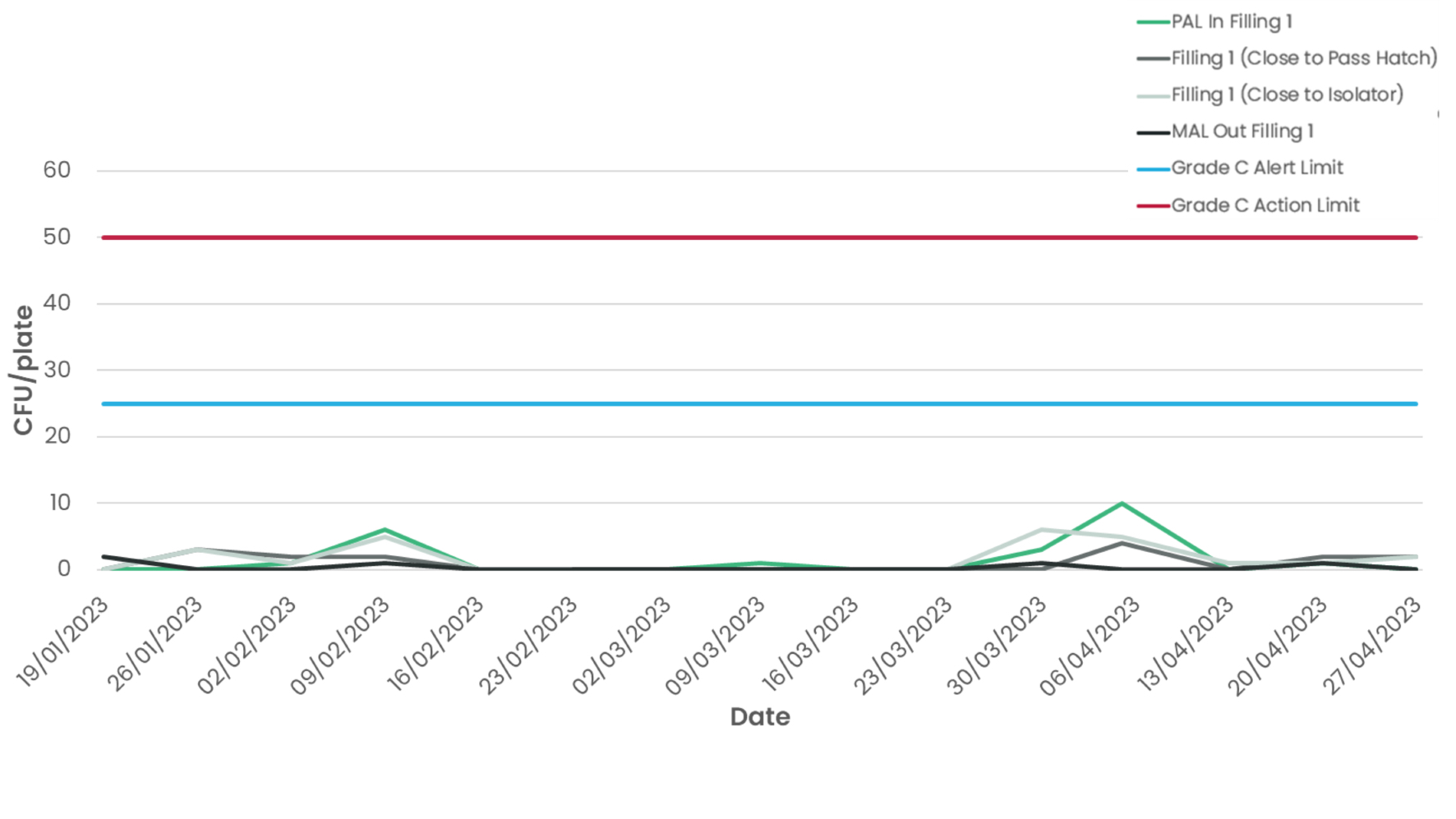Viewport: 1456px width, 819px height.
Task: Click the PAL In Filling 1 legend label
Action: click(x=1231, y=22)
